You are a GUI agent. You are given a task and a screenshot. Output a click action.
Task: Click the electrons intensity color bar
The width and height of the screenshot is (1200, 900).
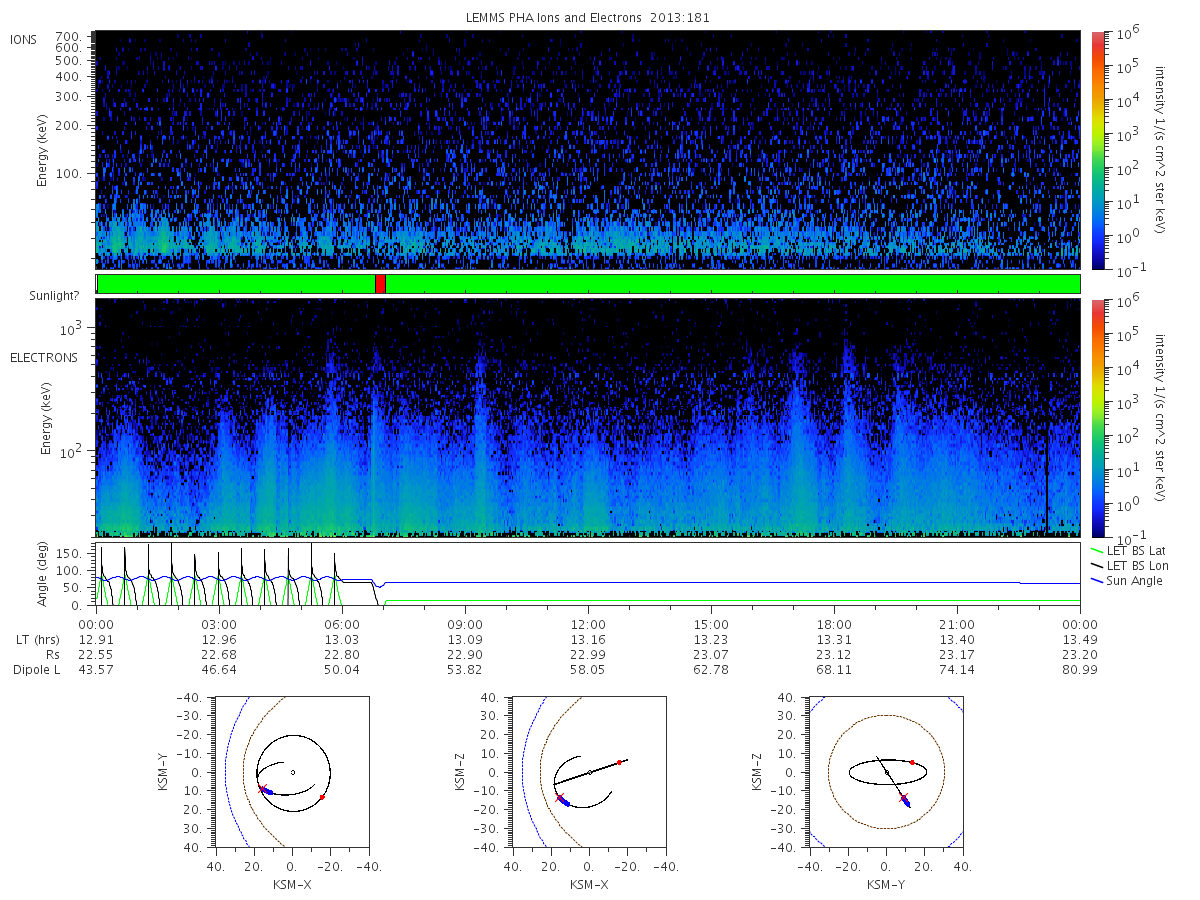[x=1097, y=418]
